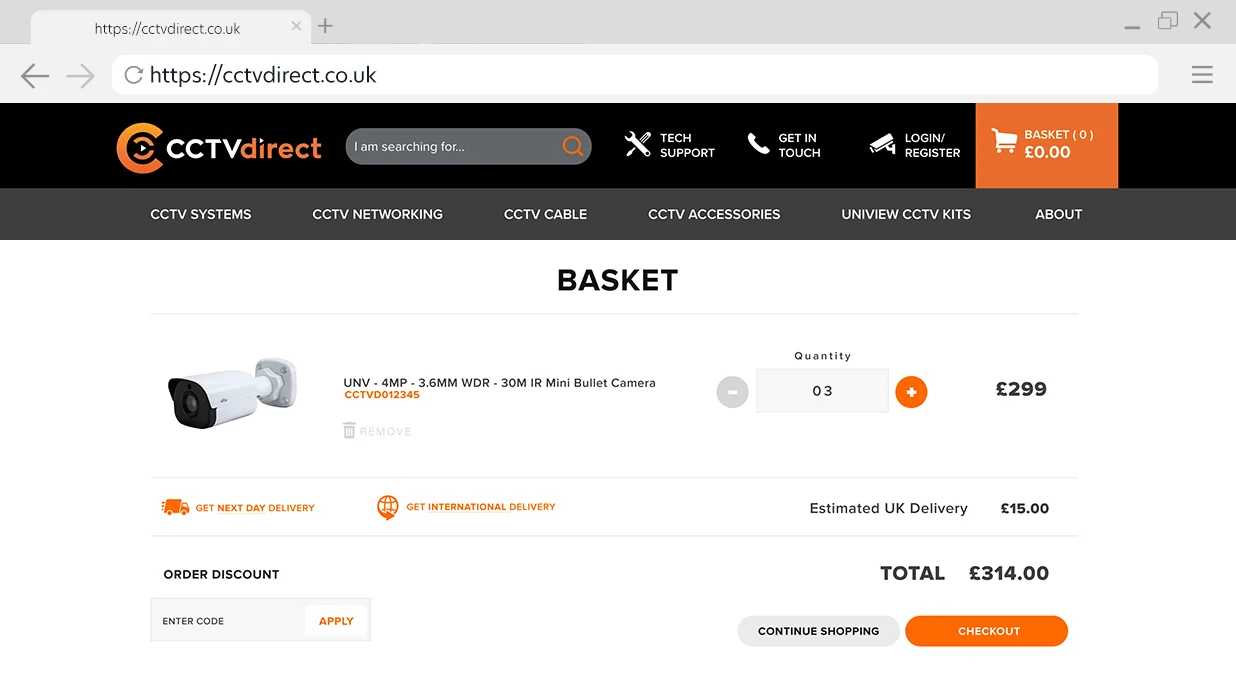Click the international delivery globe icon
The width and height of the screenshot is (1236, 680).
[388, 507]
